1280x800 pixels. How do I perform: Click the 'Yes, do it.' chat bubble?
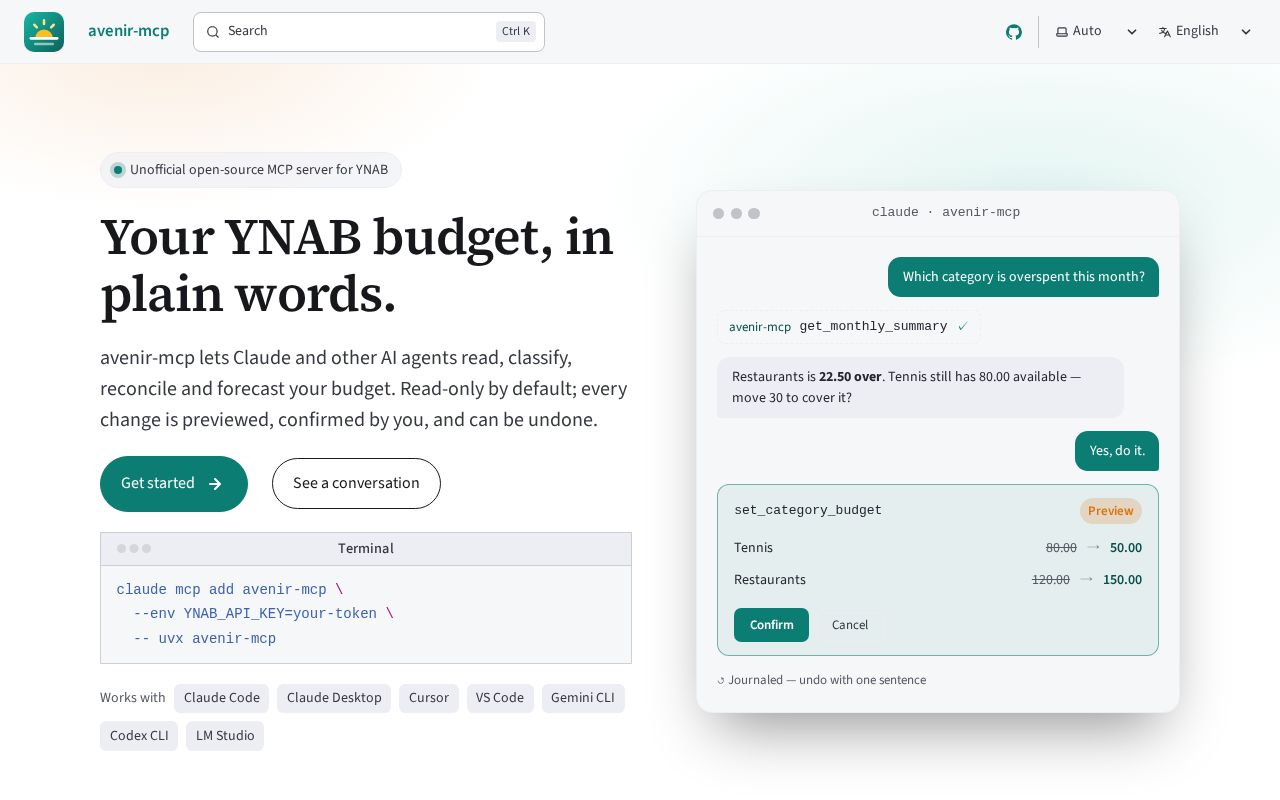tap(1117, 451)
